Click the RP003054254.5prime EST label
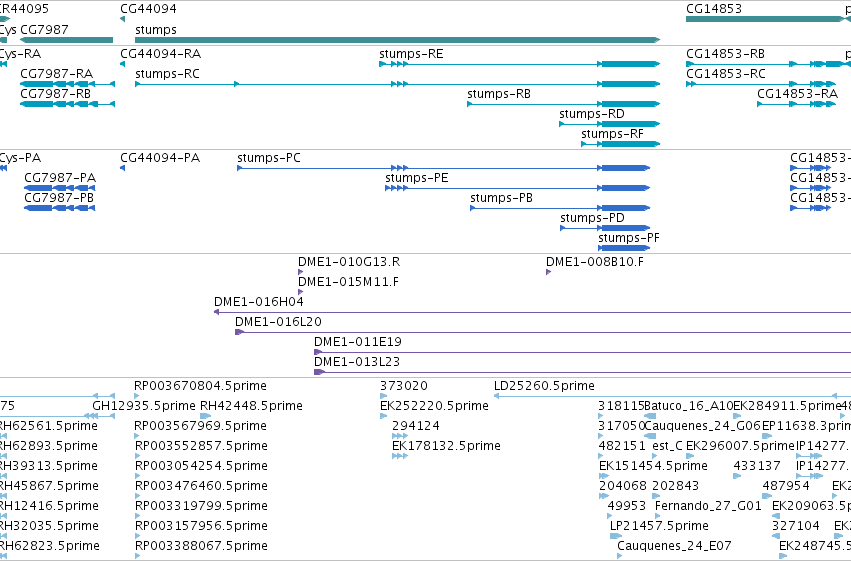851x561 pixels. point(201,467)
